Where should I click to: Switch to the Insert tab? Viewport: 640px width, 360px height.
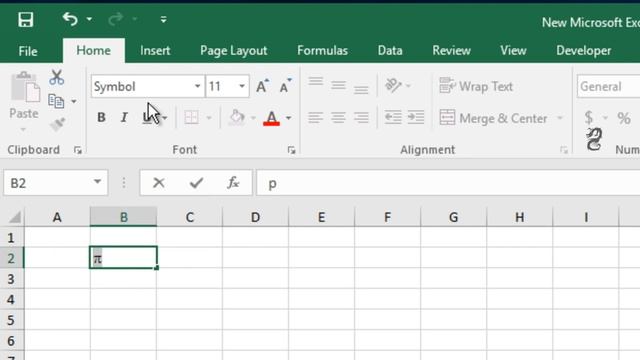(155, 51)
